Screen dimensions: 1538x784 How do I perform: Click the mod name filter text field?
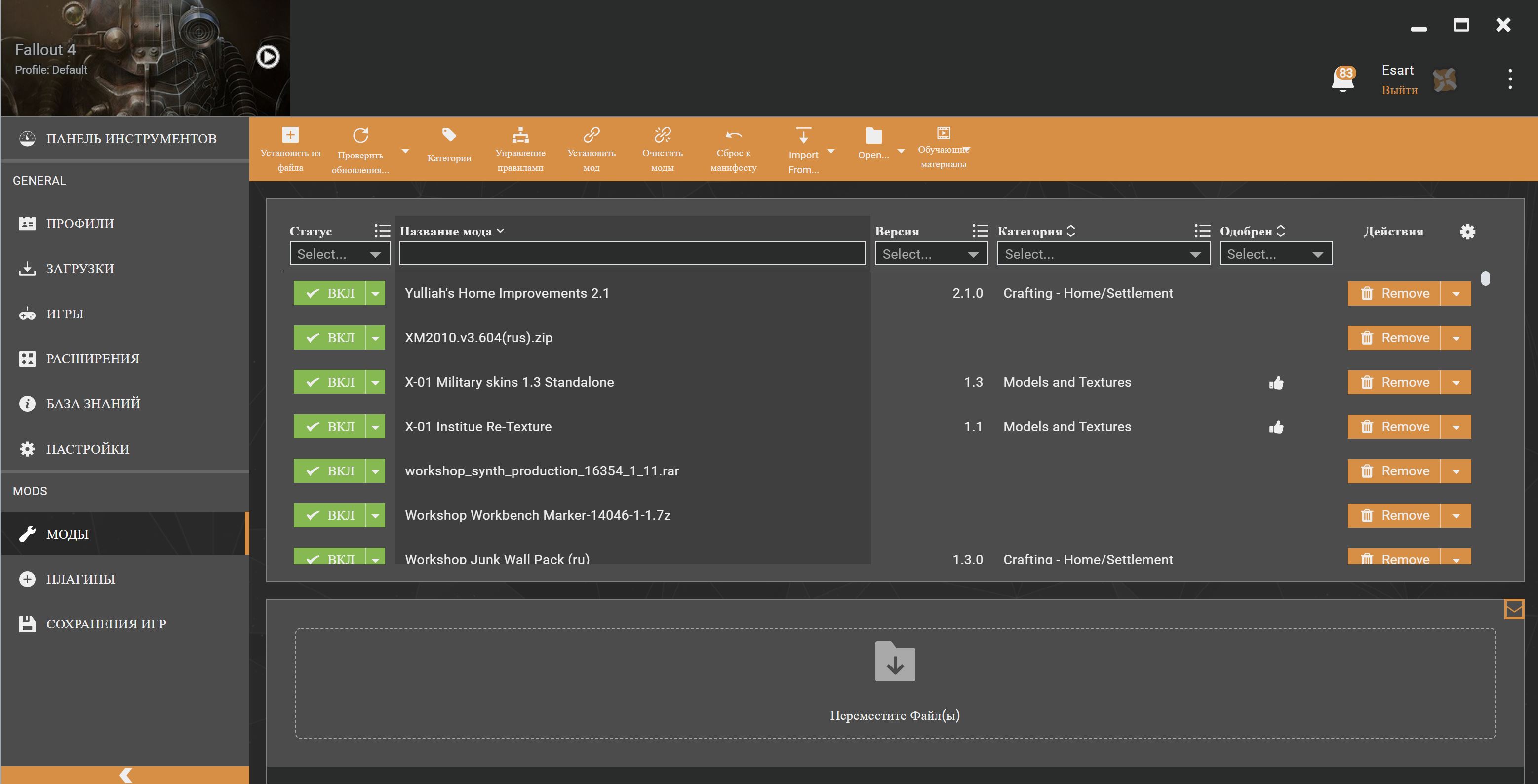[x=631, y=253]
